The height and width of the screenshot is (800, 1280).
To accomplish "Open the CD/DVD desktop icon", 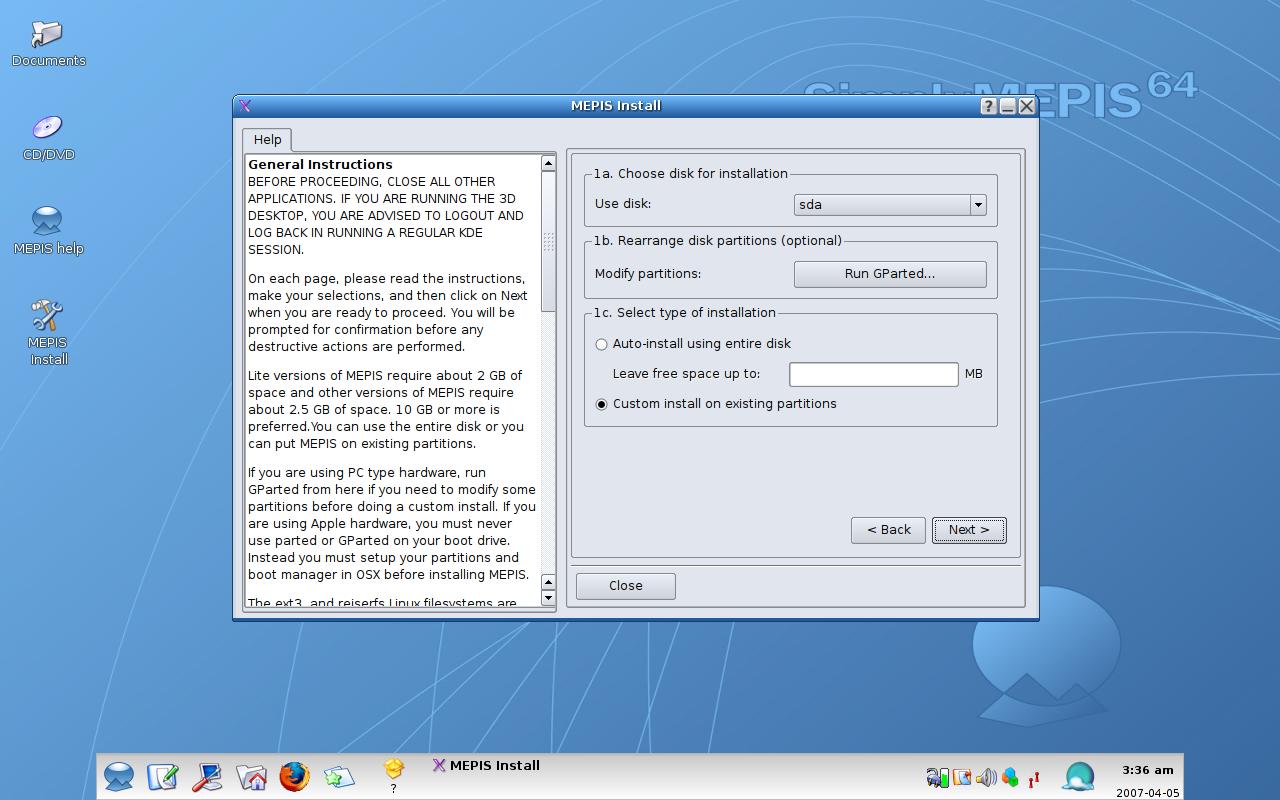I will 47,138.
